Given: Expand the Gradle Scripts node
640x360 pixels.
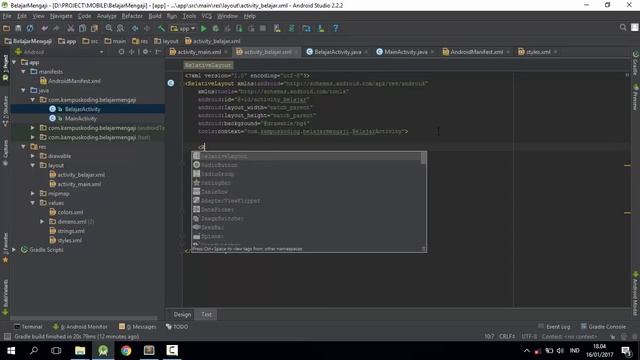Looking at the screenshot, I should click(x=14, y=250).
